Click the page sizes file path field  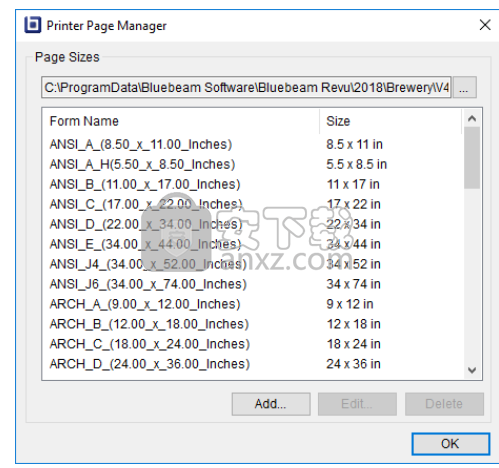(246, 87)
